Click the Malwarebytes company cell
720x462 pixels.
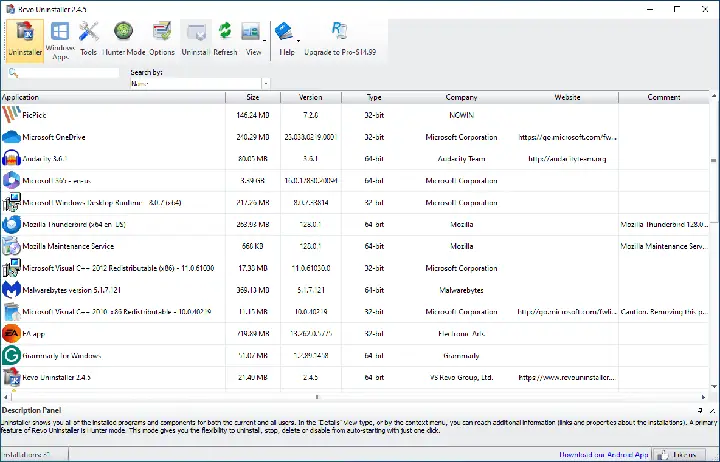click(x=461, y=290)
